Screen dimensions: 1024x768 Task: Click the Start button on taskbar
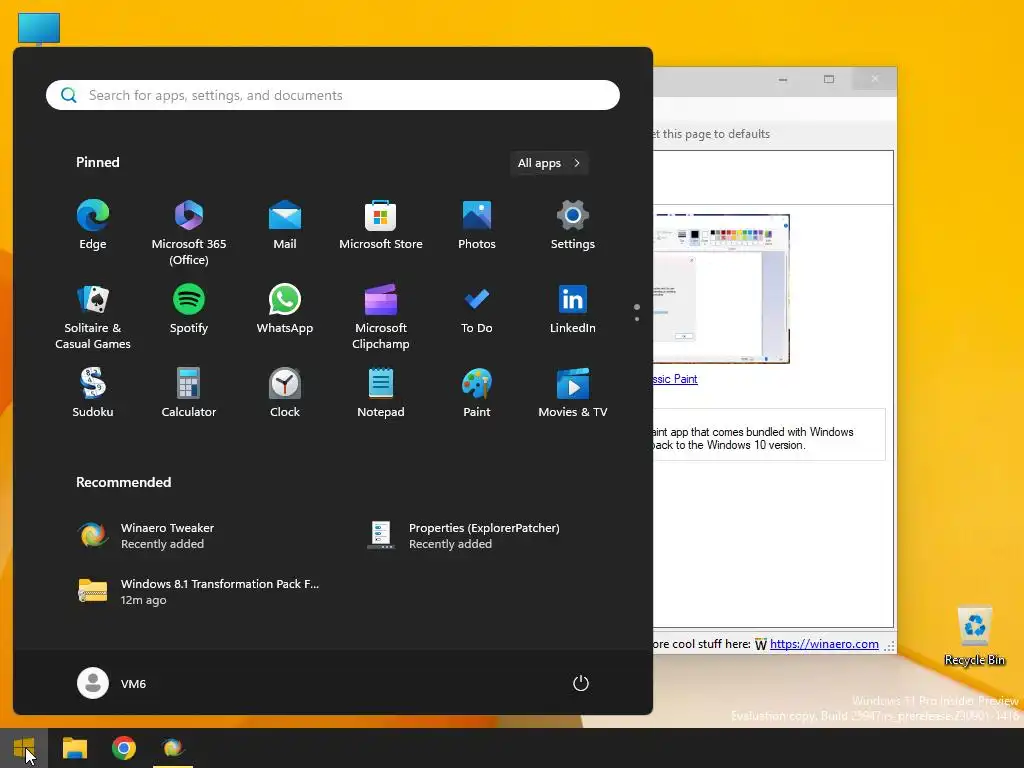tap(24, 748)
